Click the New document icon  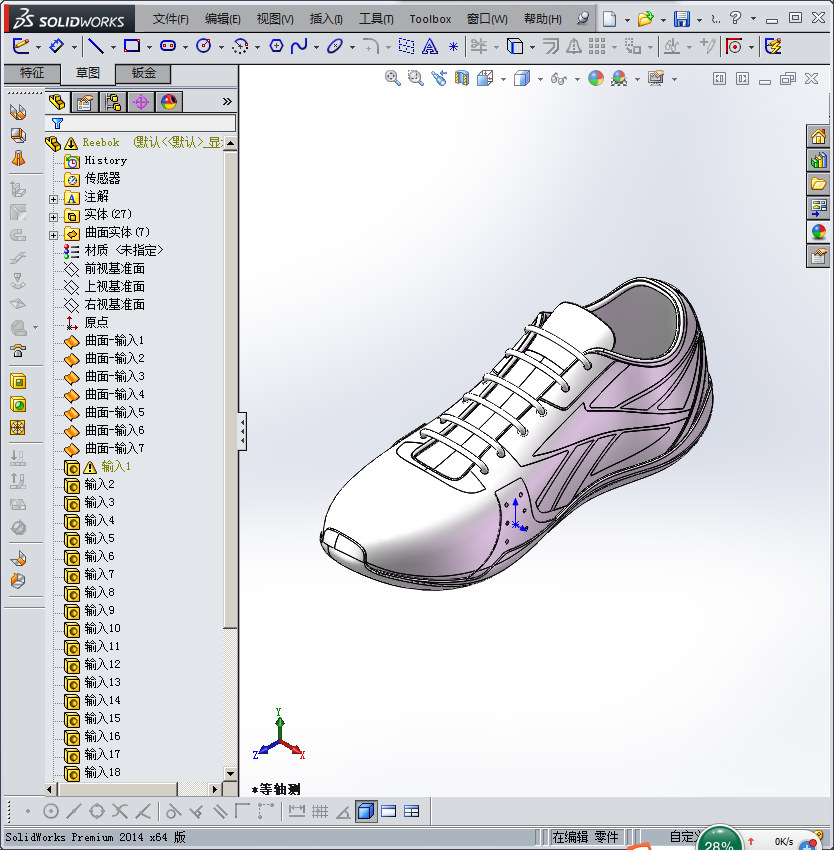click(x=610, y=19)
